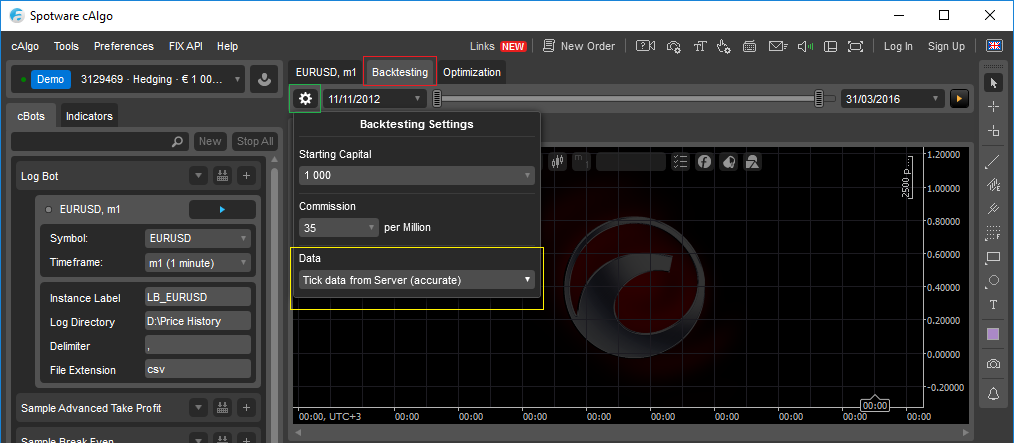The image size is (1014, 443).
Task: Change language via UK flag icon
Action: pyautogui.click(x=993, y=46)
